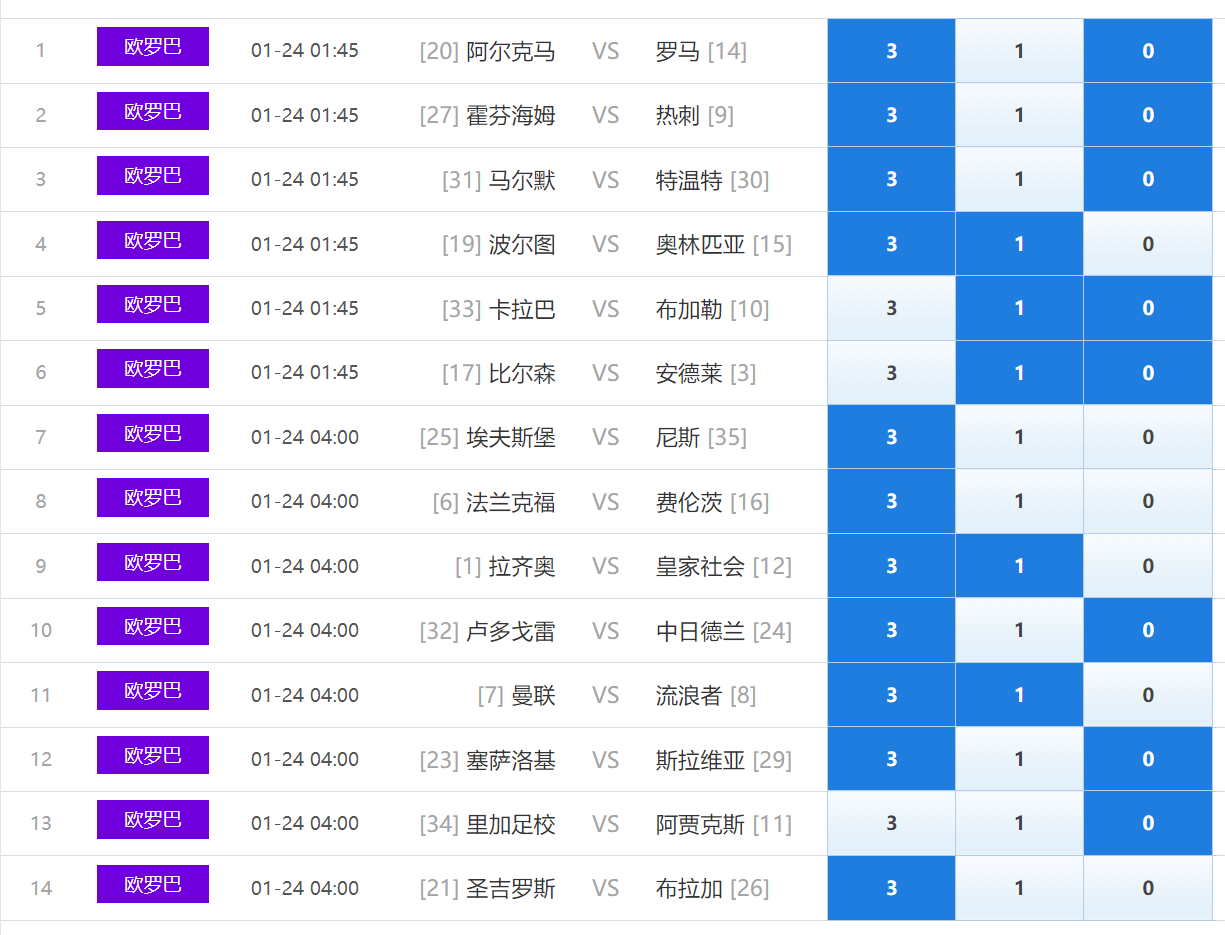
Task: Deselect 3 in 马尔默 vs 特温特 row
Action: click(x=891, y=179)
